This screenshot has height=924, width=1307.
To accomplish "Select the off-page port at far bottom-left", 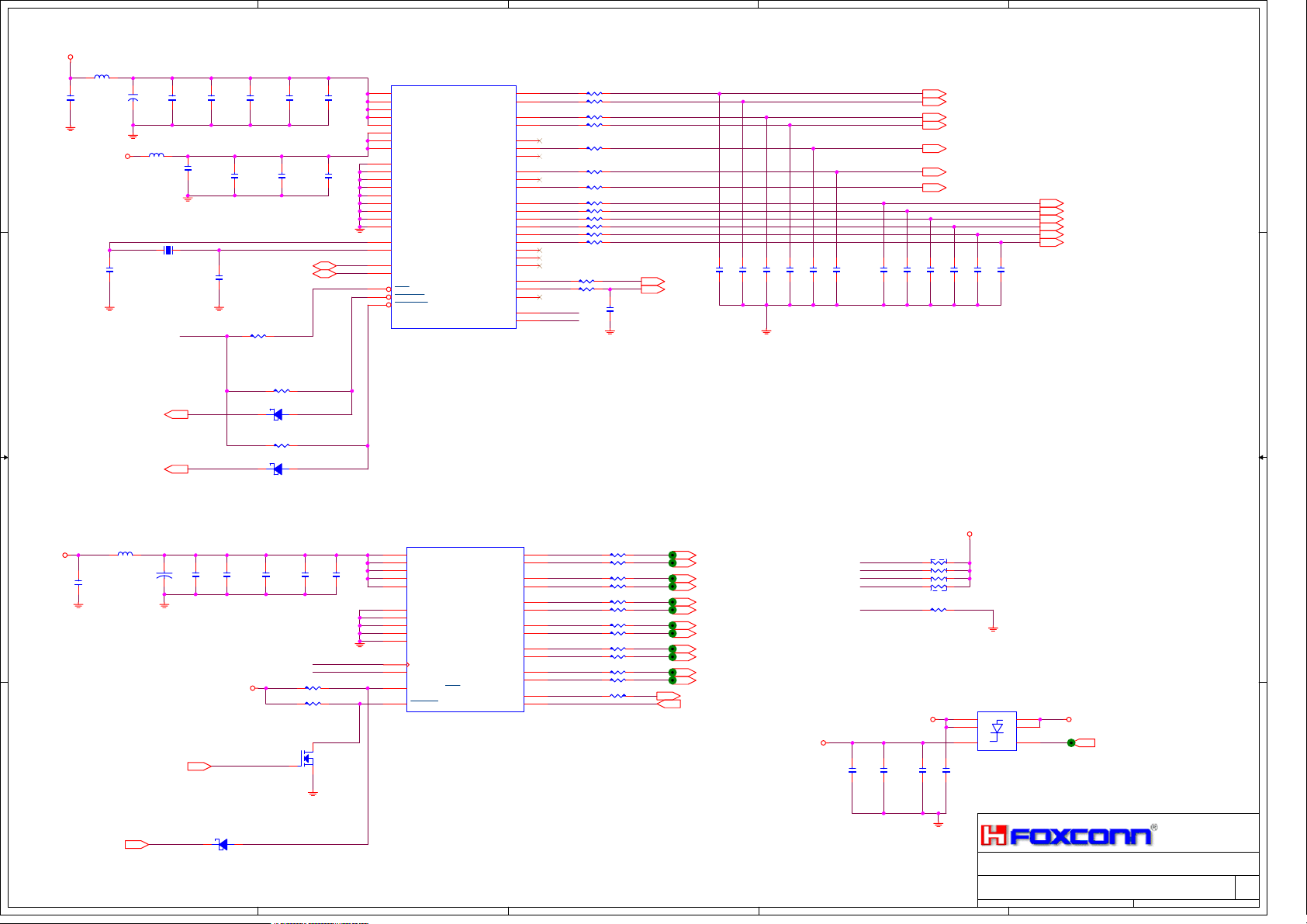I will tap(137, 844).
